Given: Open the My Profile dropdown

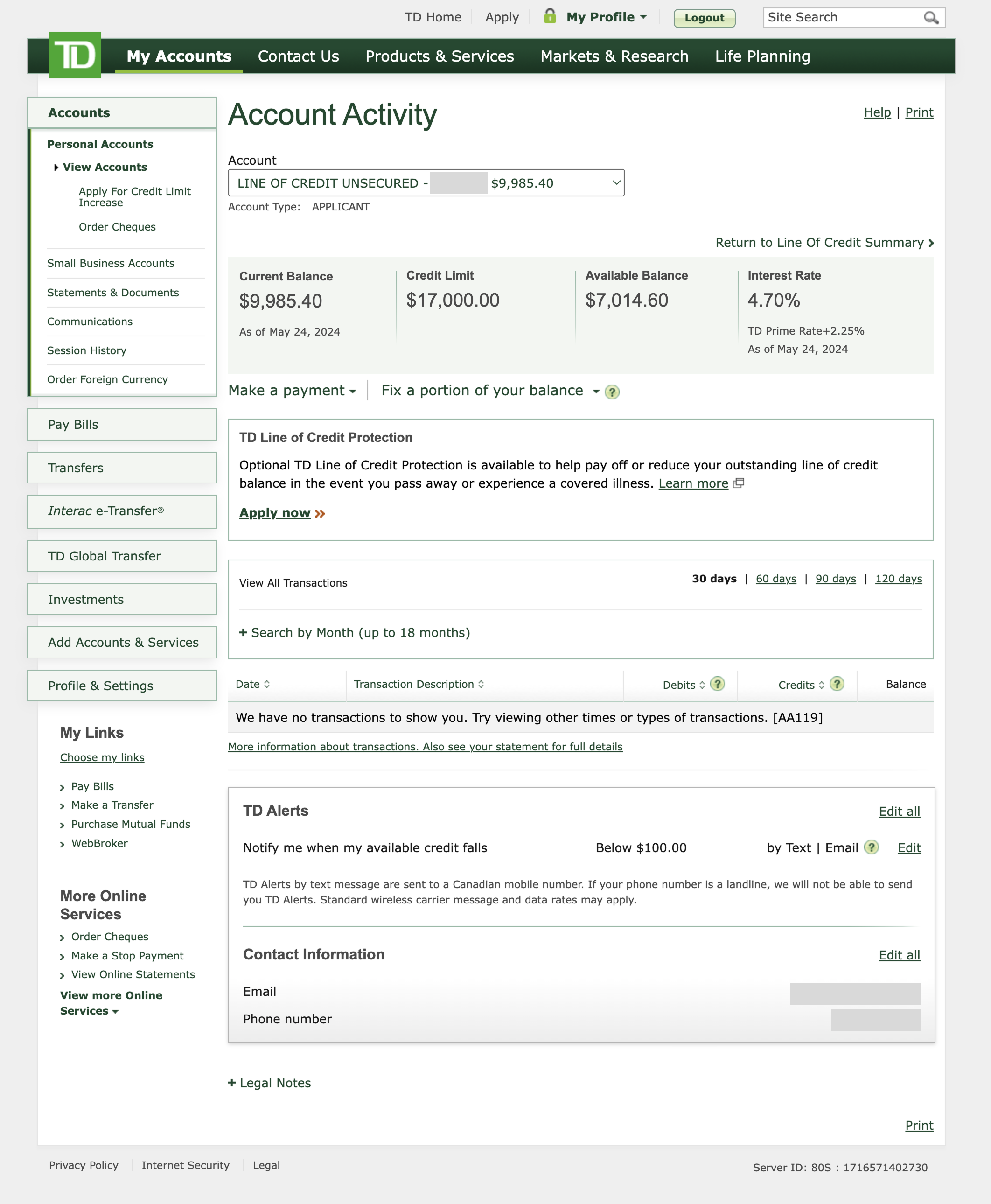Looking at the screenshot, I should [606, 17].
